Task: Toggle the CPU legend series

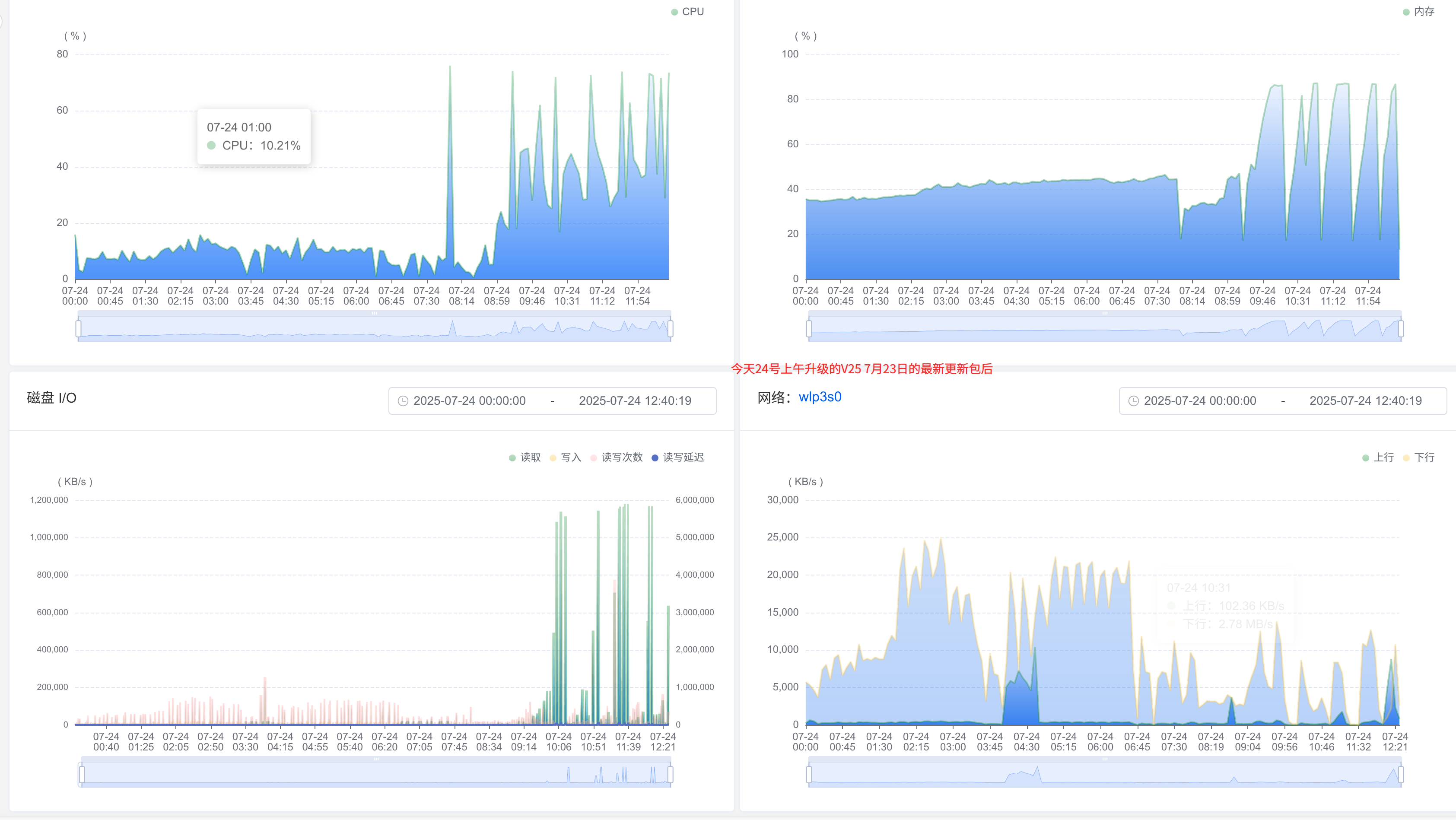Action: point(687,12)
